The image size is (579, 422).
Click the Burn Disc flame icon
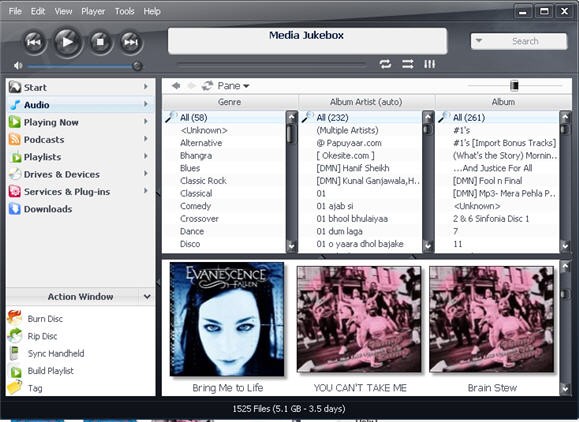(15, 318)
